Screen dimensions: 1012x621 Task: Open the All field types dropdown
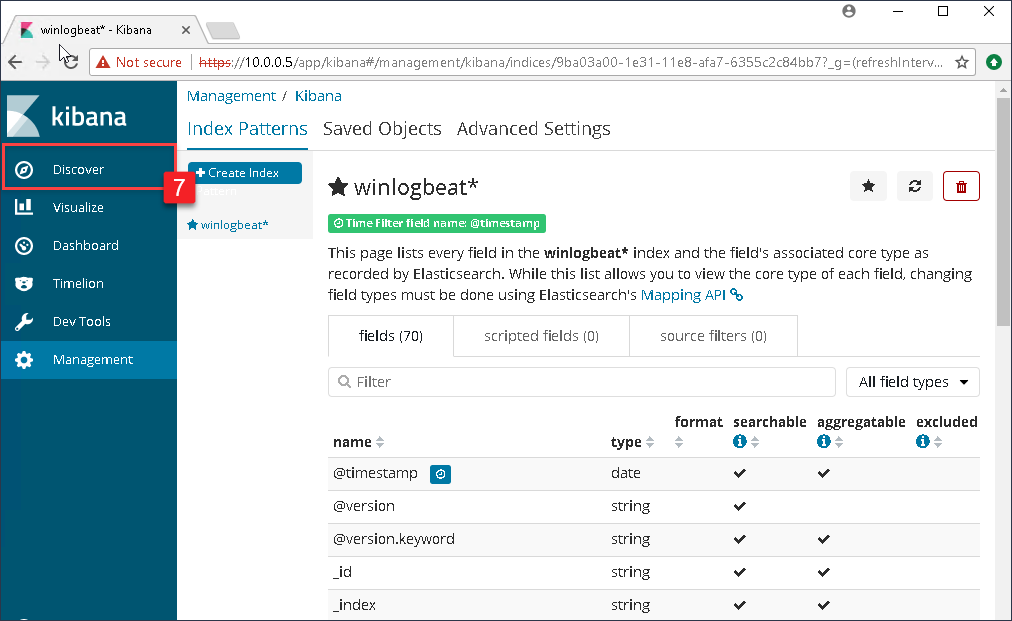pos(913,382)
